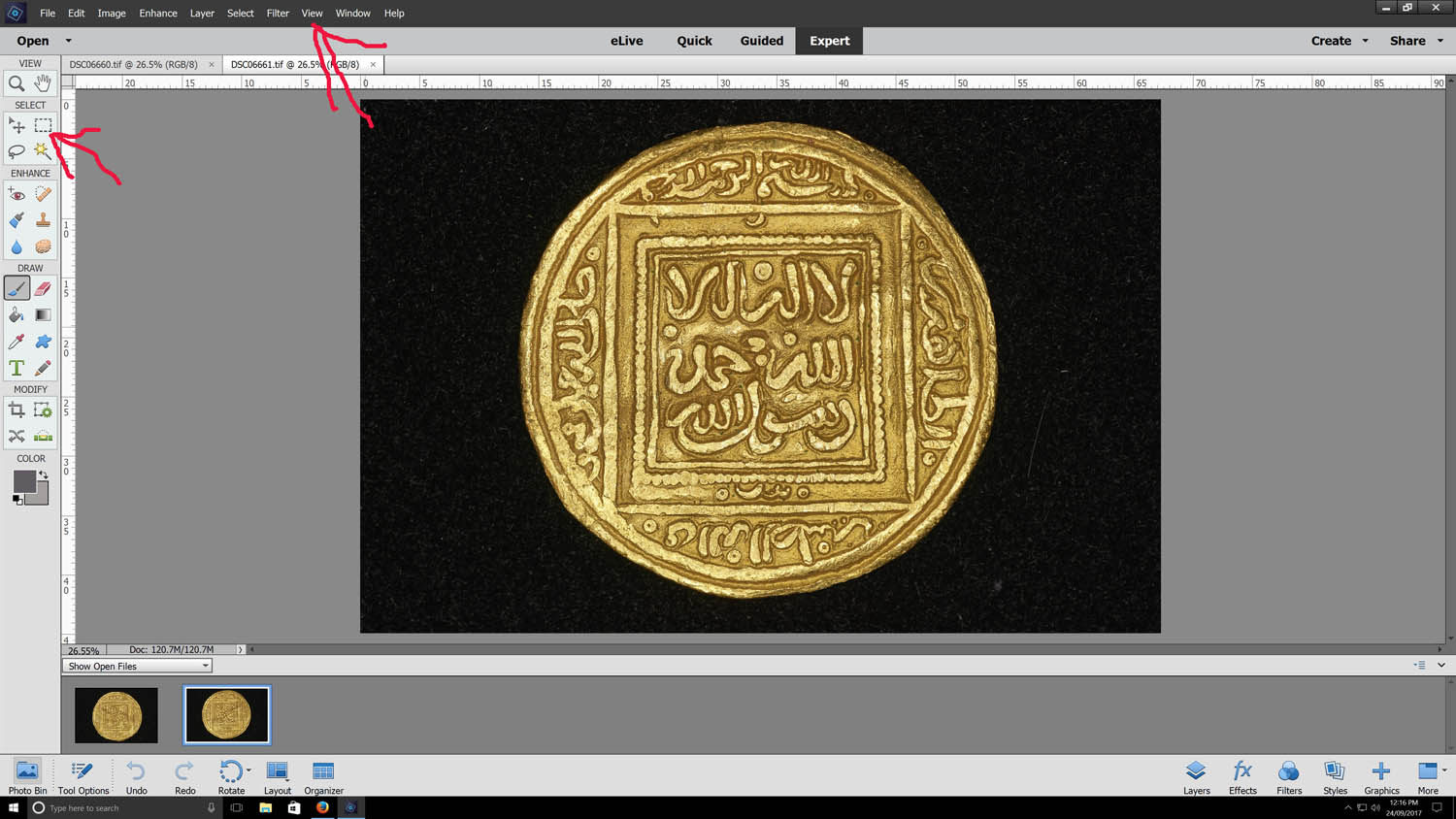This screenshot has width=1456, height=819.
Task: Toggle the Layers panel
Action: 1196,777
